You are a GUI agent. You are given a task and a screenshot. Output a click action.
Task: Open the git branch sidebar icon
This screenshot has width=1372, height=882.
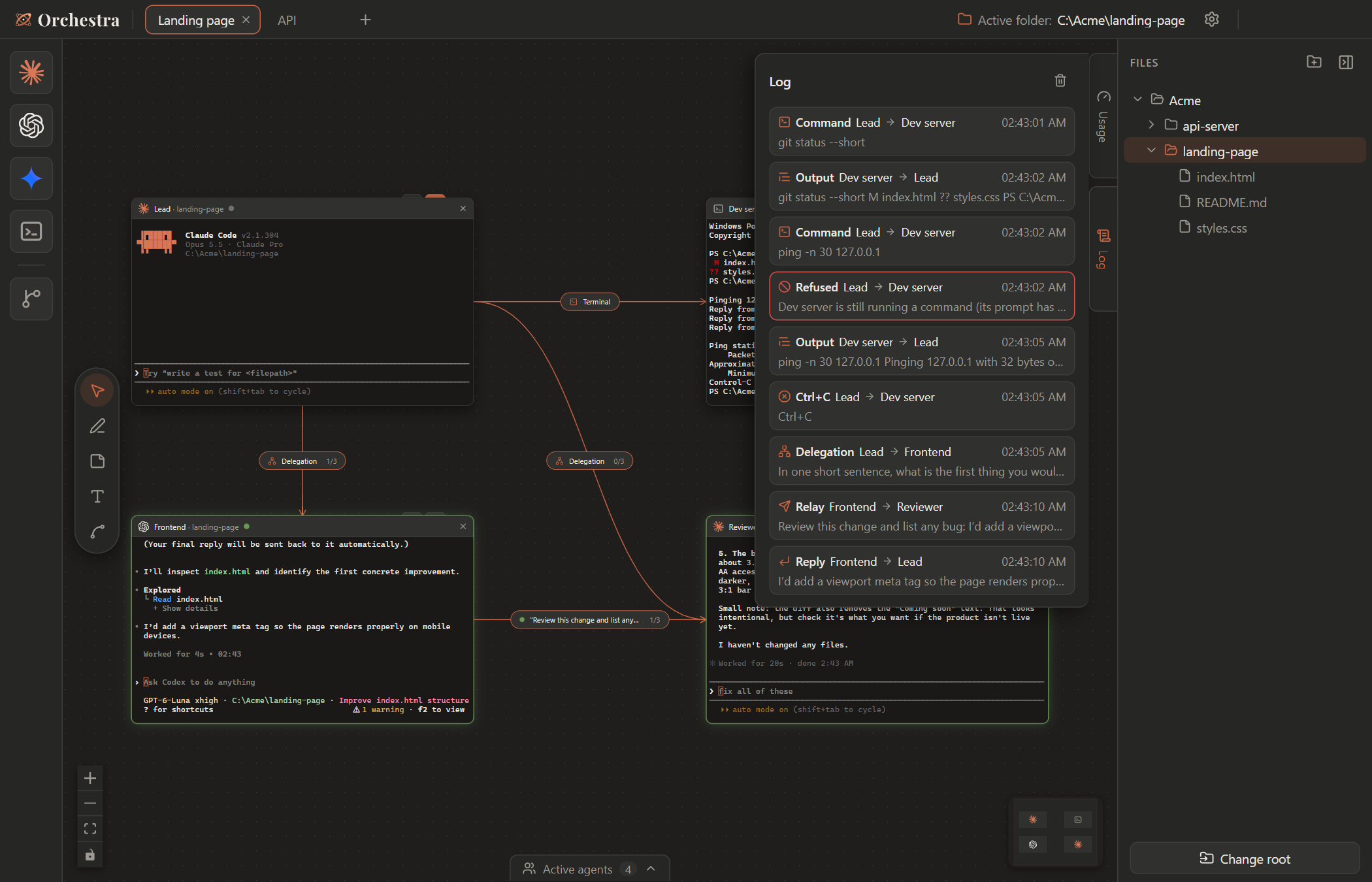[31, 299]
